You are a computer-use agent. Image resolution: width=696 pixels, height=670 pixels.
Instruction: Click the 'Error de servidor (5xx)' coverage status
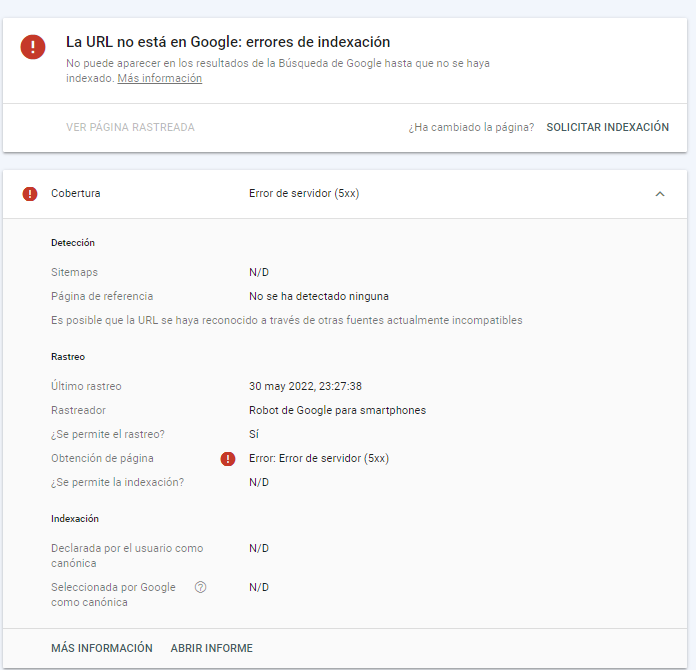click(x=304, y=194)
